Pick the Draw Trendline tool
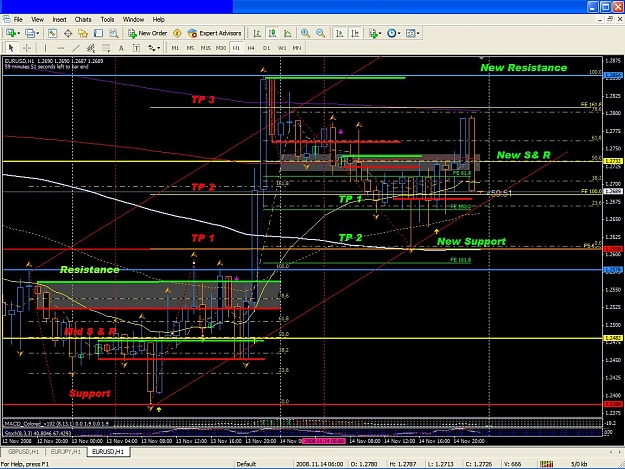The width and height of the screenshot is (625, 469). point(76,48)
